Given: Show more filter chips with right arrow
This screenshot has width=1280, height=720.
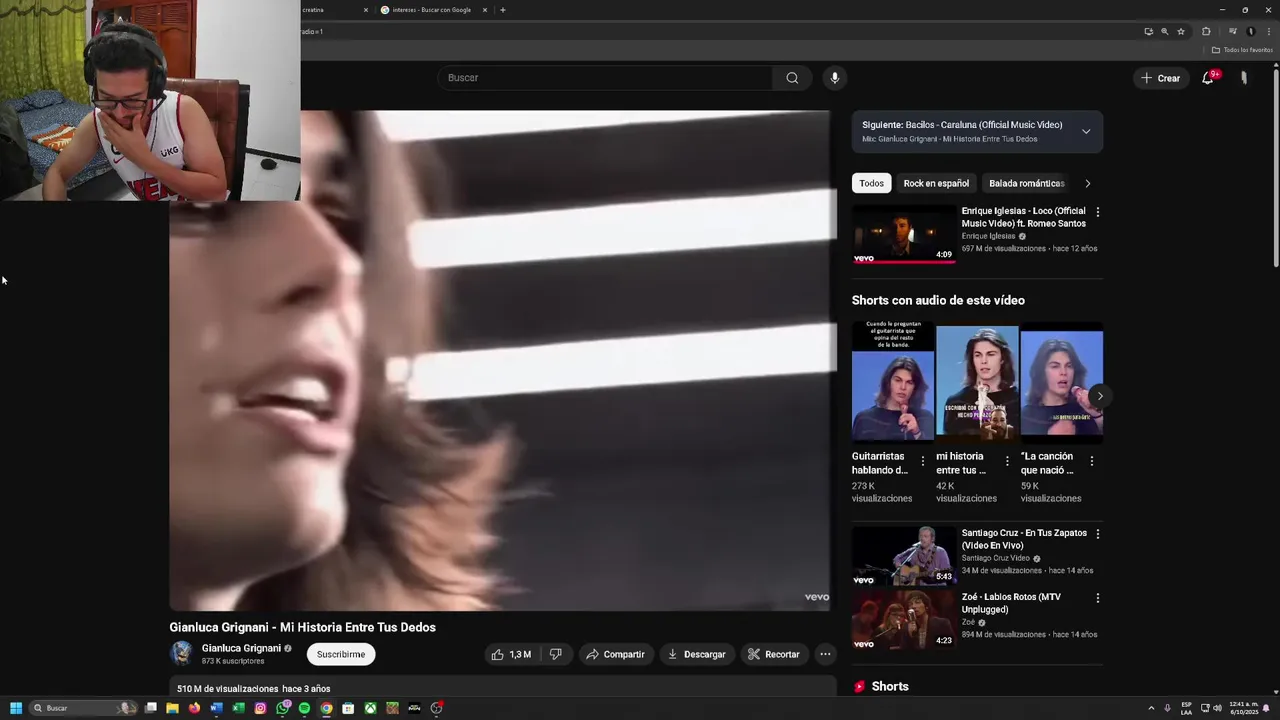Looking at the screenshot, I should click(x=1088, y=183).
